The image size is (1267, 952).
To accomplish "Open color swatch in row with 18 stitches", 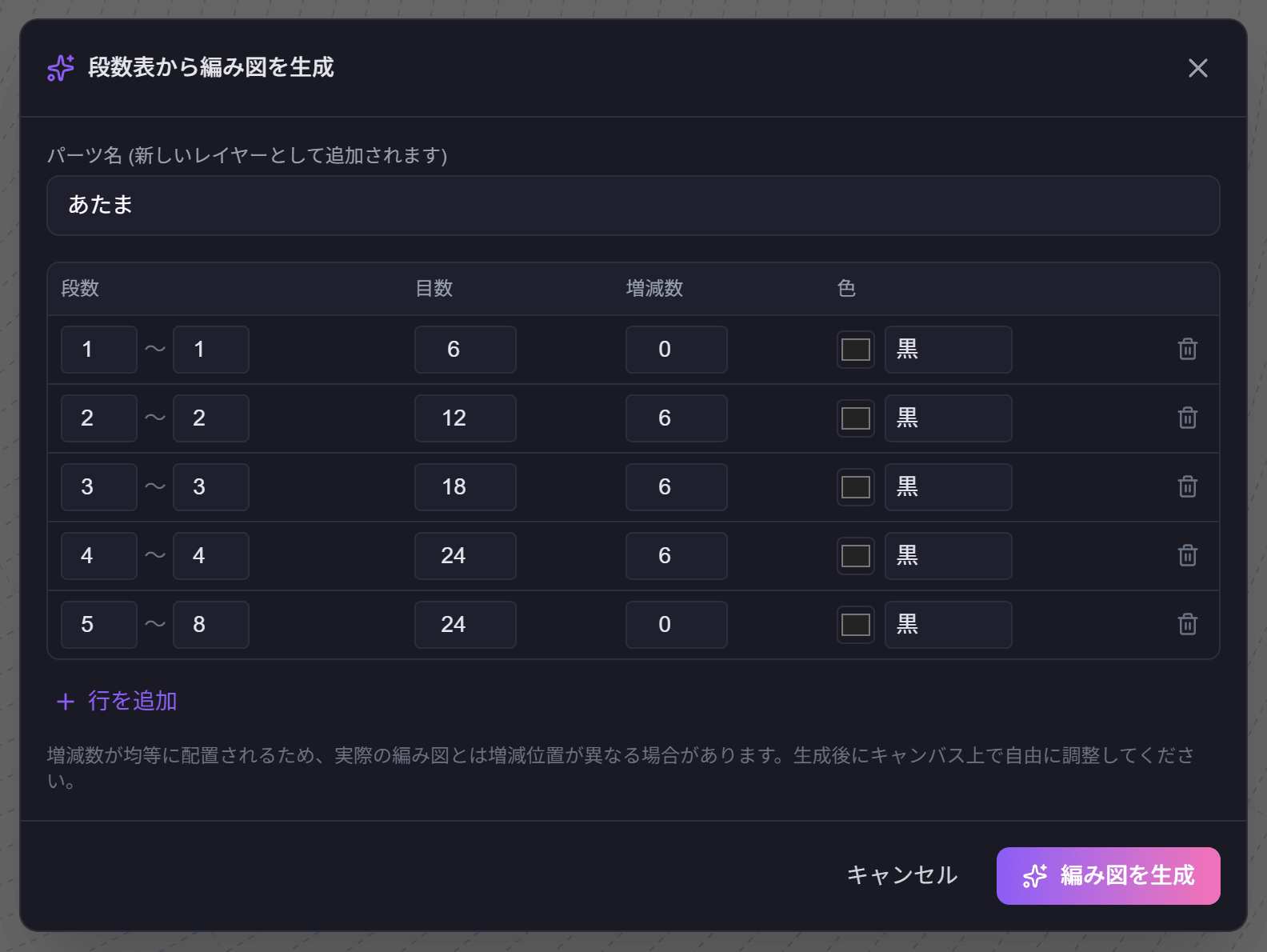I will [855, 487].
